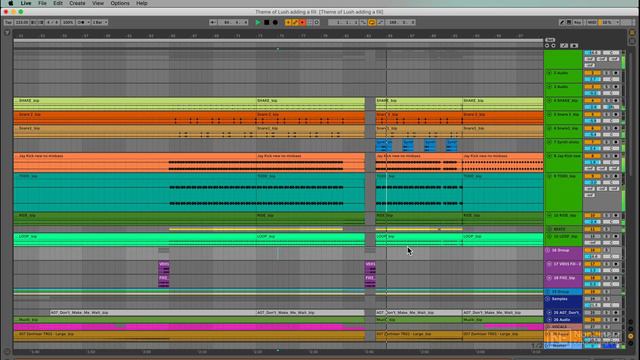Click the tempo field showing 113.00
The height and width of the screenshot is (360, 640).
click(22, 22)
